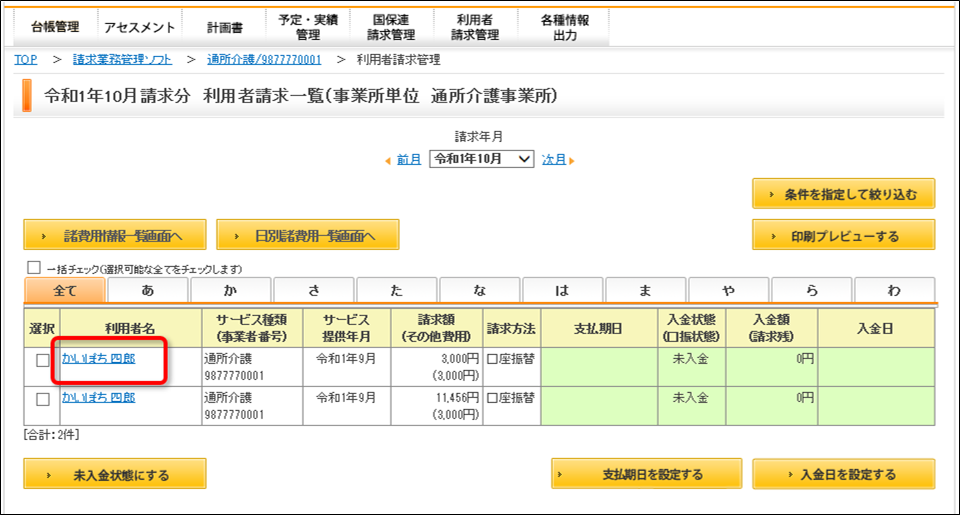The width and height of the screenshot is (960, 515).
Task: Select the さ kana tab
Action: 313,290
